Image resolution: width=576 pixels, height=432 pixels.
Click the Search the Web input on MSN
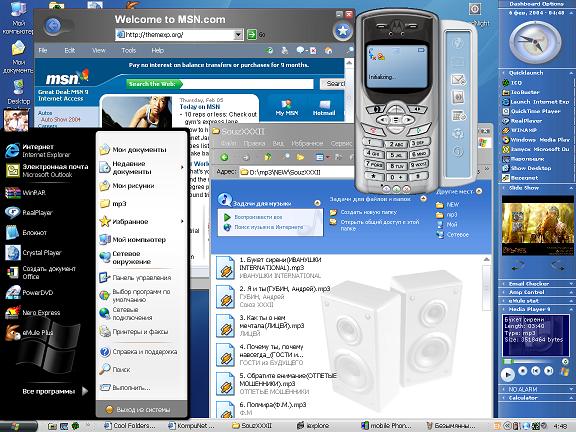pos(248,84)
